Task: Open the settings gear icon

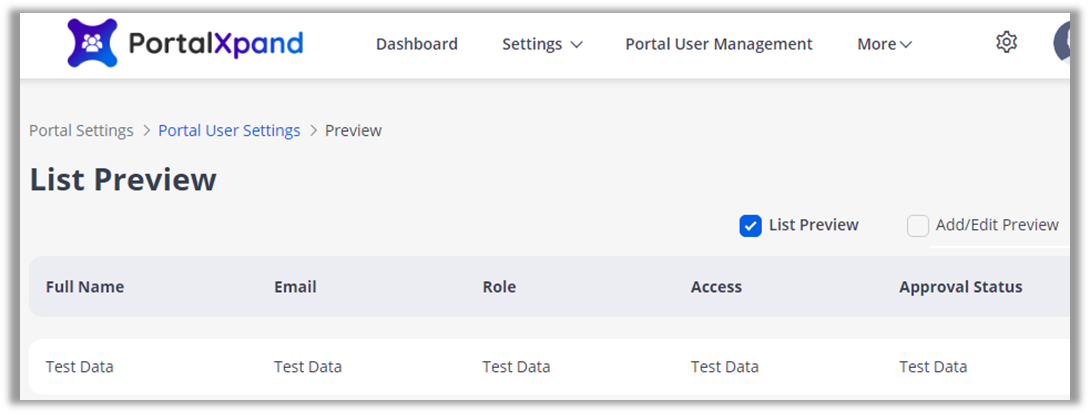Action: click(1006, 42)
